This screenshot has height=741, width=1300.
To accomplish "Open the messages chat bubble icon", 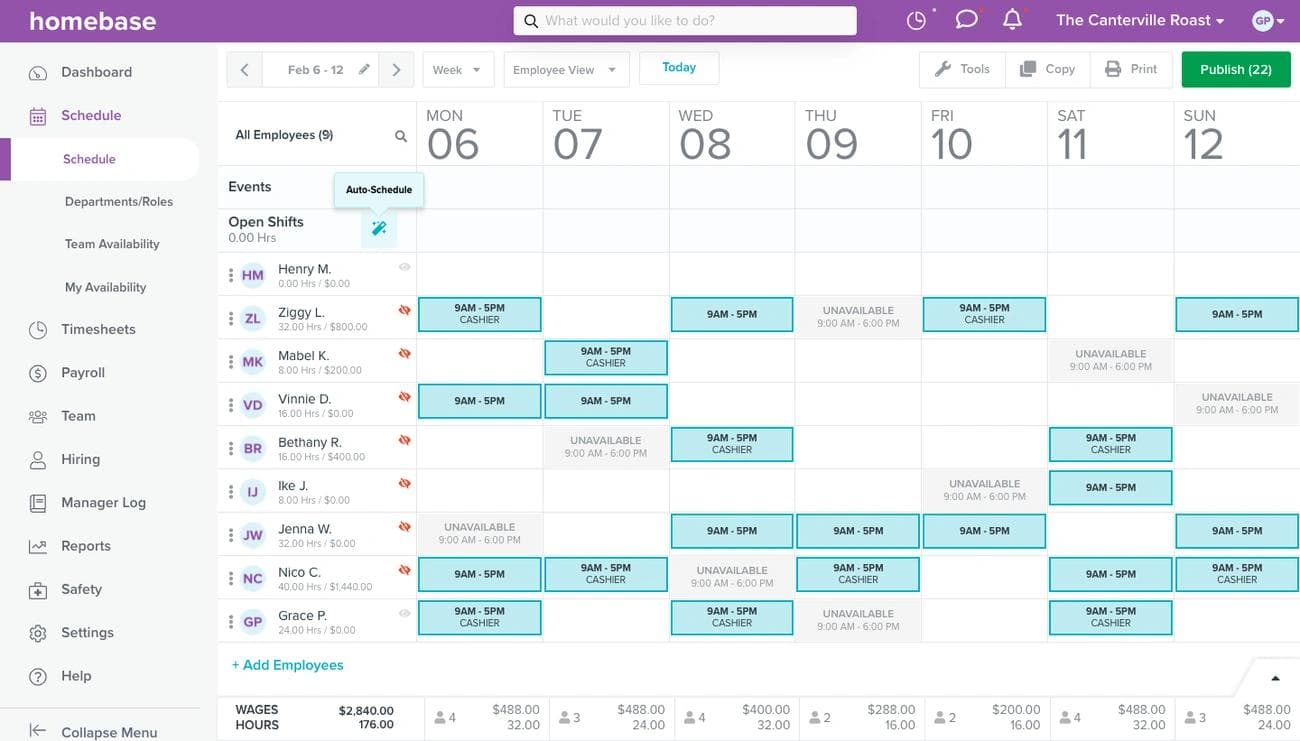I will point(966,20).
